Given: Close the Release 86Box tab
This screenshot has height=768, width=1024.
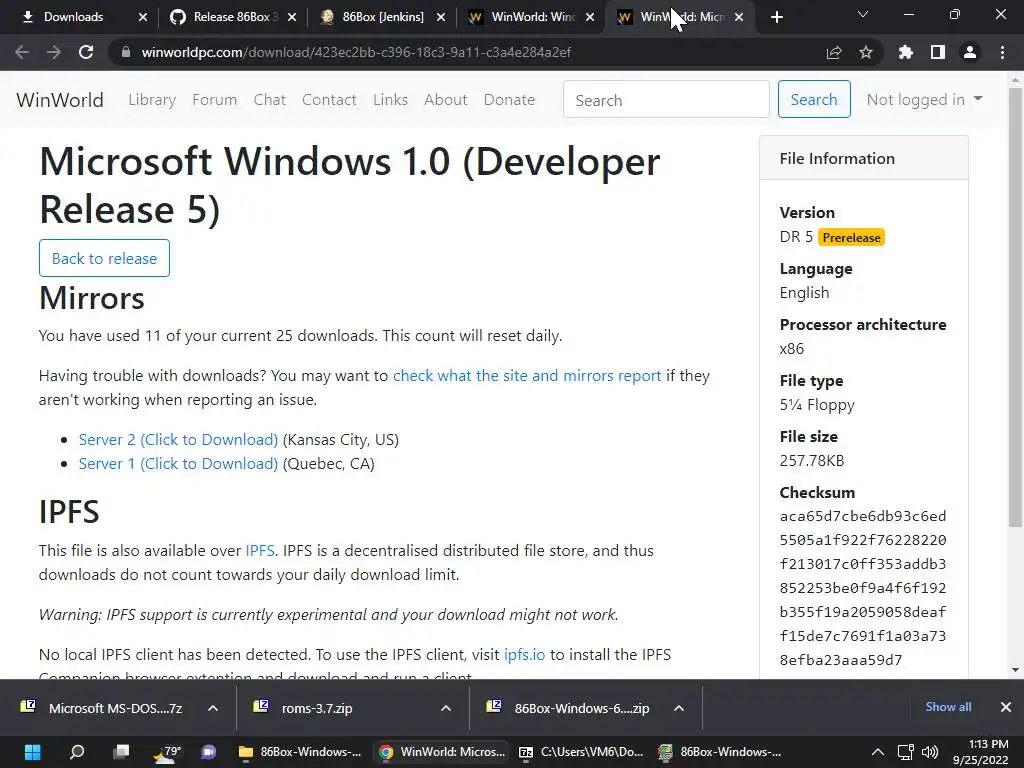Looking at the screenshot, I should [x=292, y=17].
